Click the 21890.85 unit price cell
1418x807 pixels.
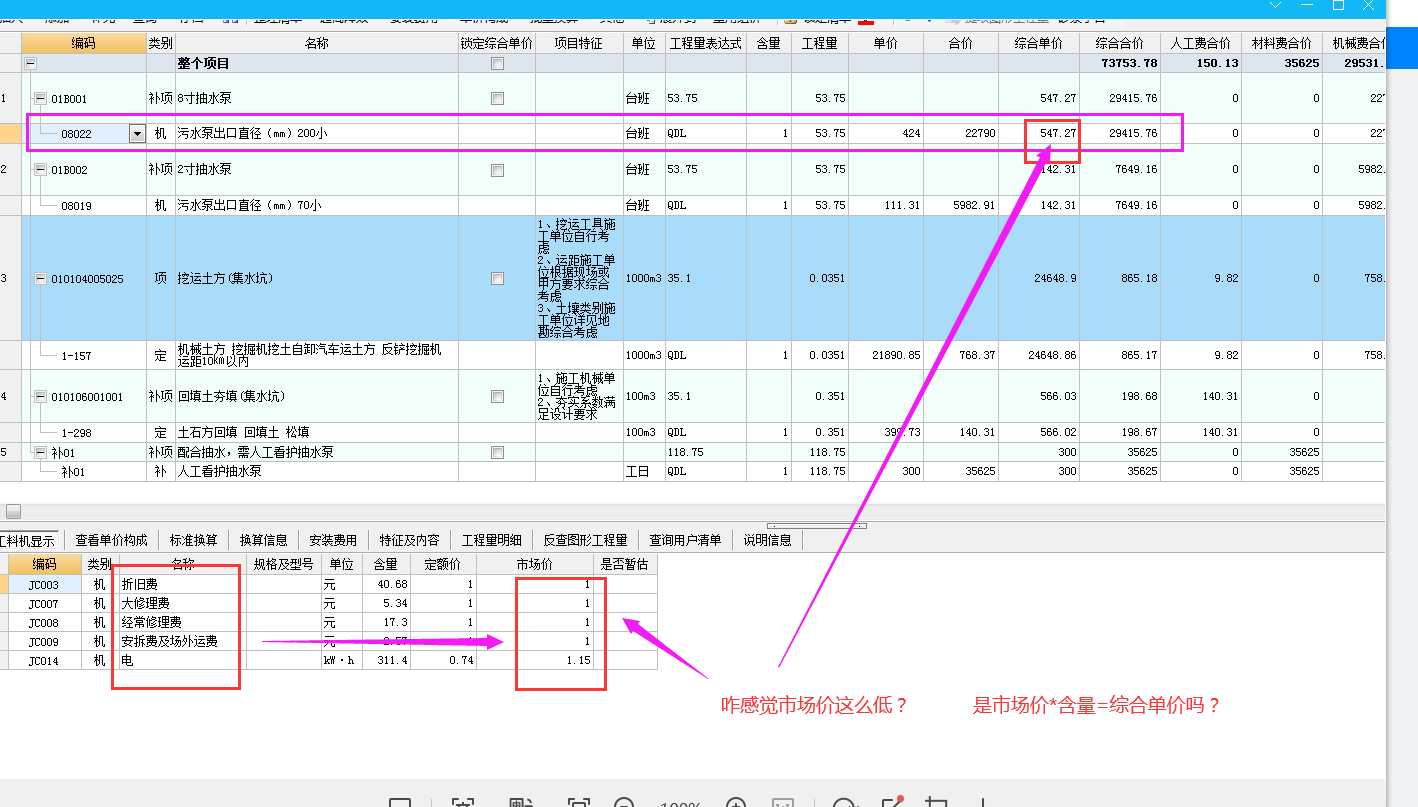pyautogui.click(x=886, y=355)
